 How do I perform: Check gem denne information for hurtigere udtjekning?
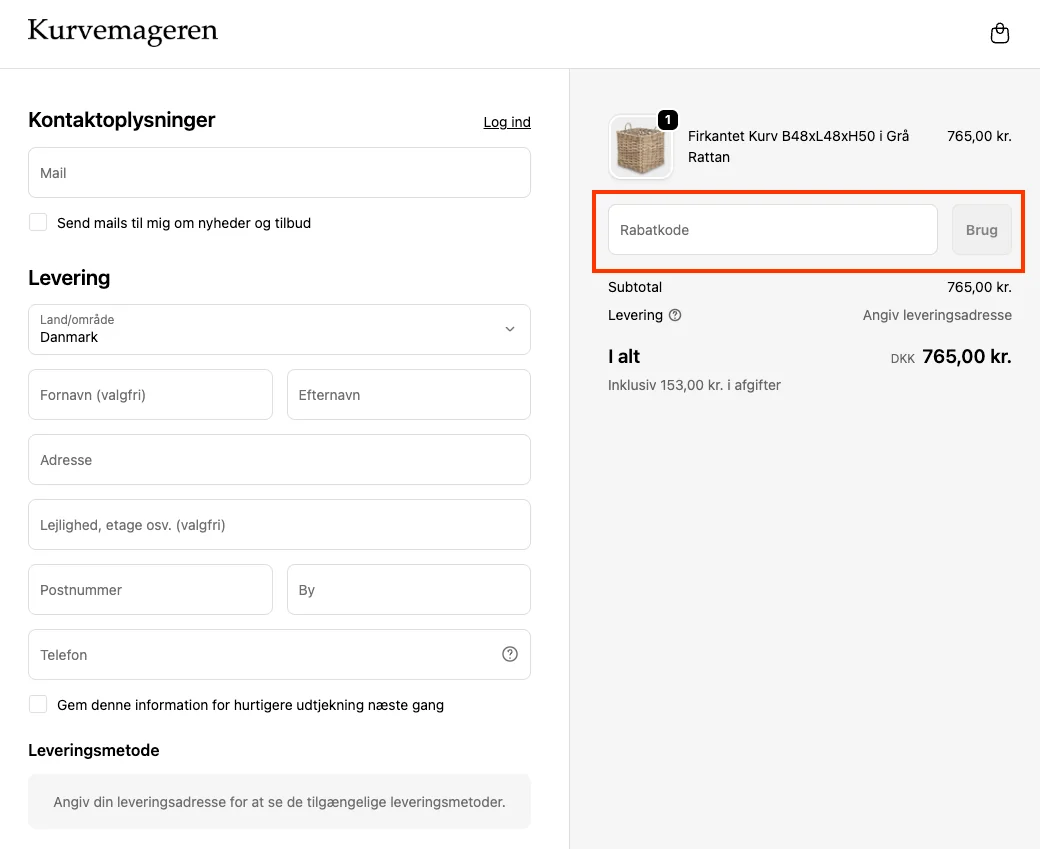point(38,704)
